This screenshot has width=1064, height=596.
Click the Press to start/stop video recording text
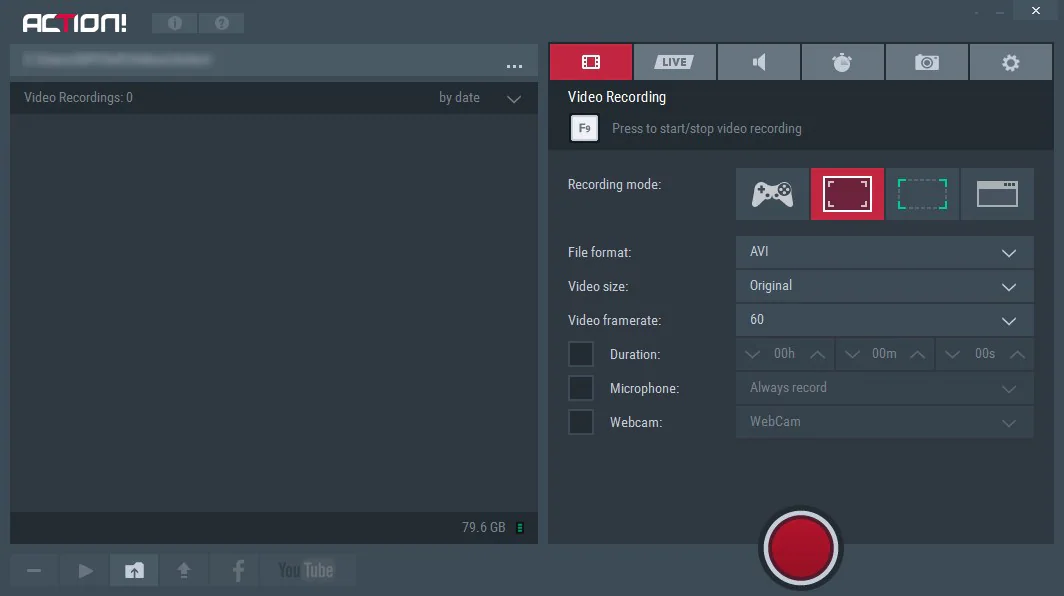point(706,128)
